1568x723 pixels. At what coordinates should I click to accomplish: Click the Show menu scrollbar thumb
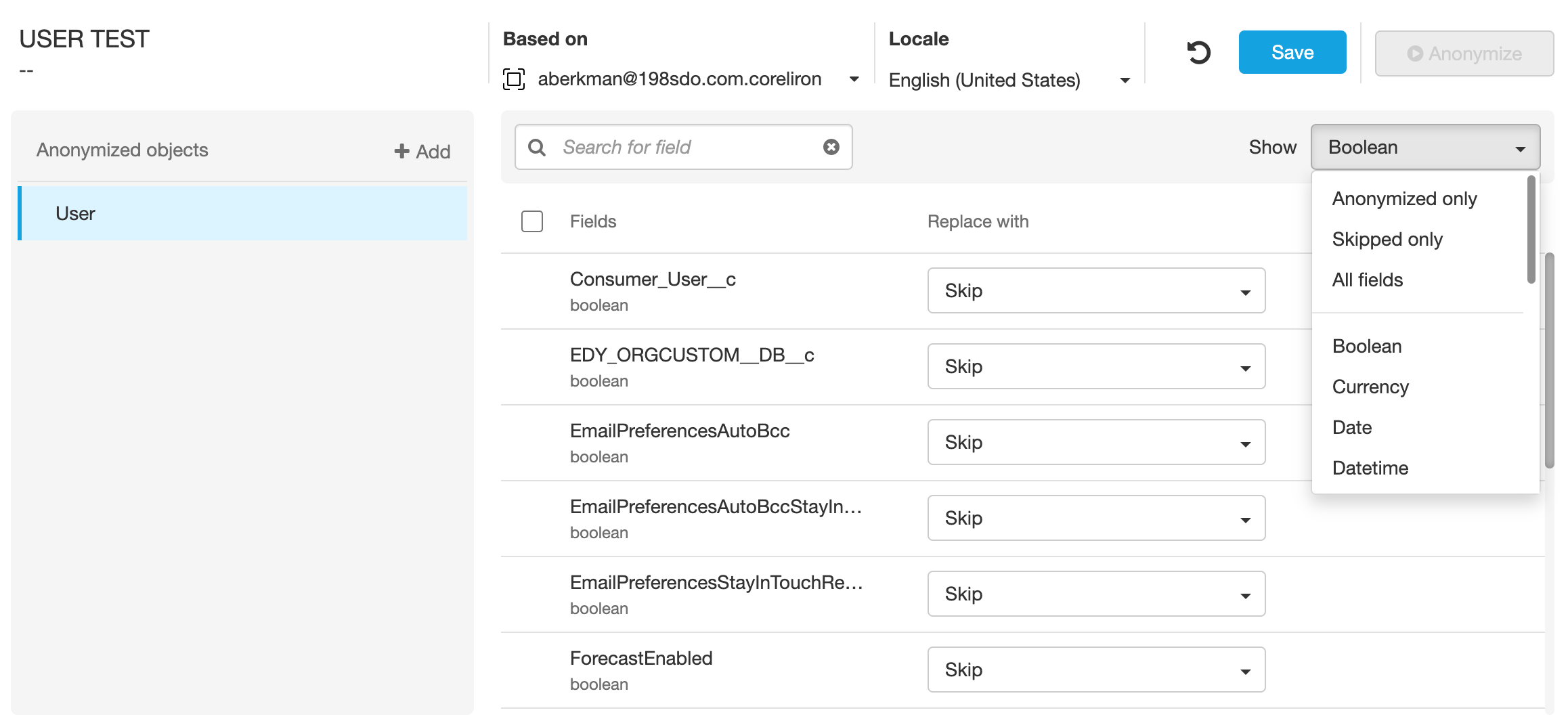pos(1531,230)
